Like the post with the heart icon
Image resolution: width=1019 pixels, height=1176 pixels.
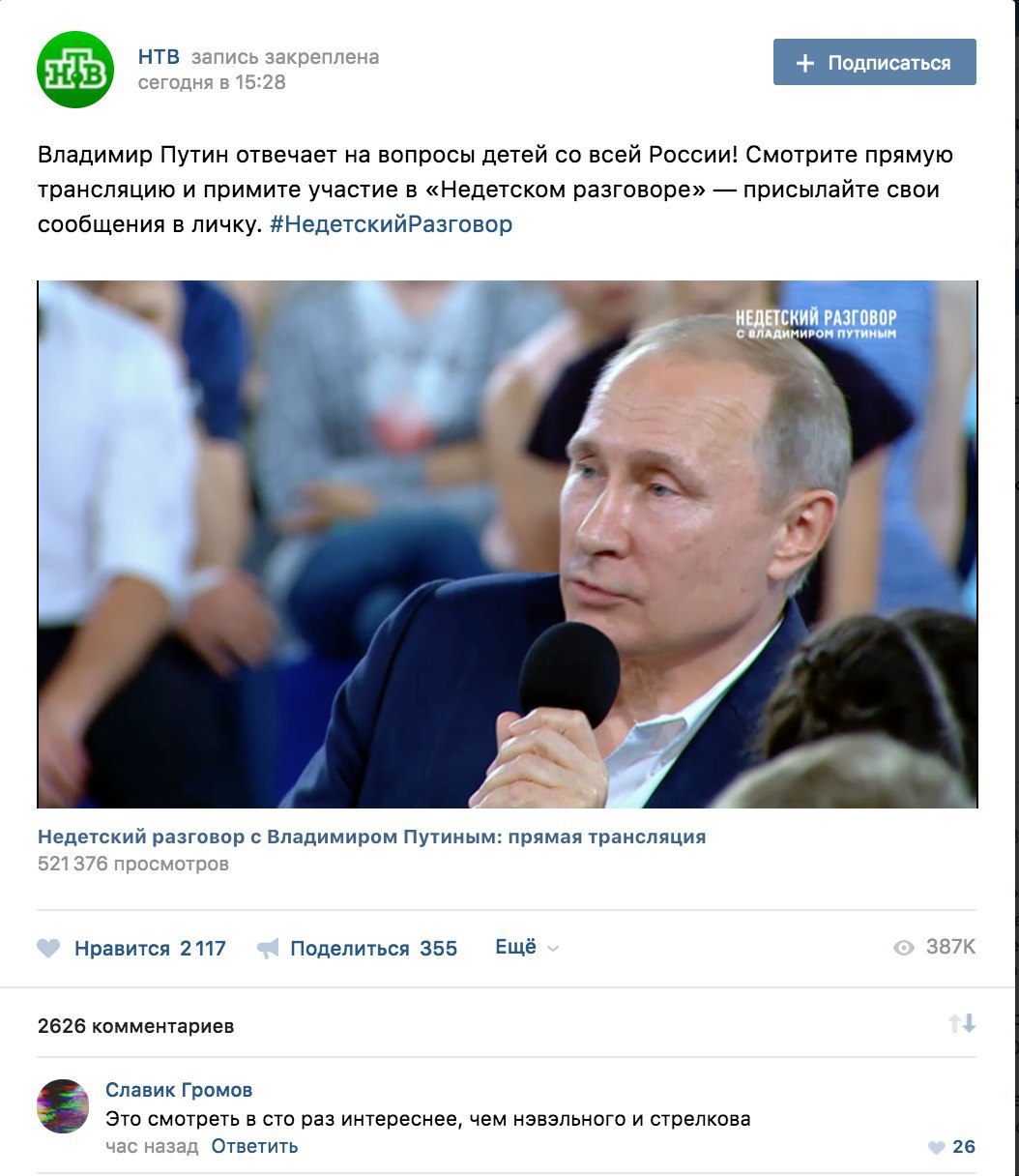(x=48, y=949)
